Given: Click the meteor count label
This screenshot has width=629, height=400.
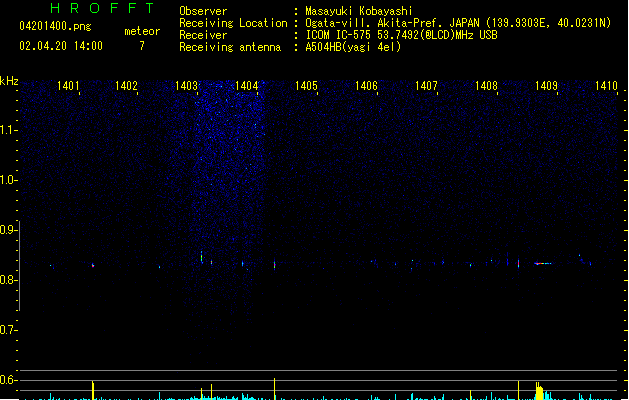Looking at the screenshot, I should coord(142,31).
